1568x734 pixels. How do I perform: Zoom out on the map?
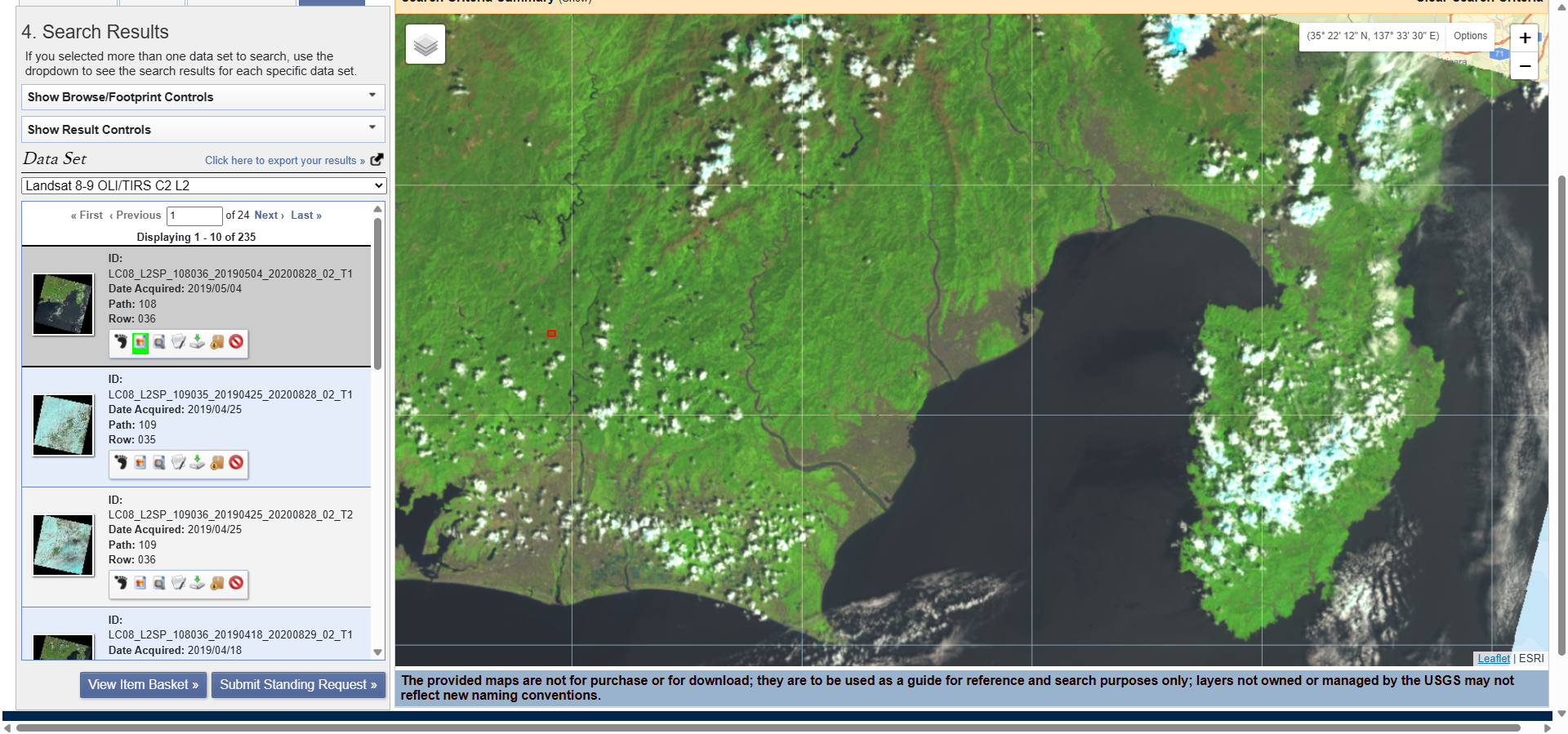pyautogui.click(x=1524, y=66)
